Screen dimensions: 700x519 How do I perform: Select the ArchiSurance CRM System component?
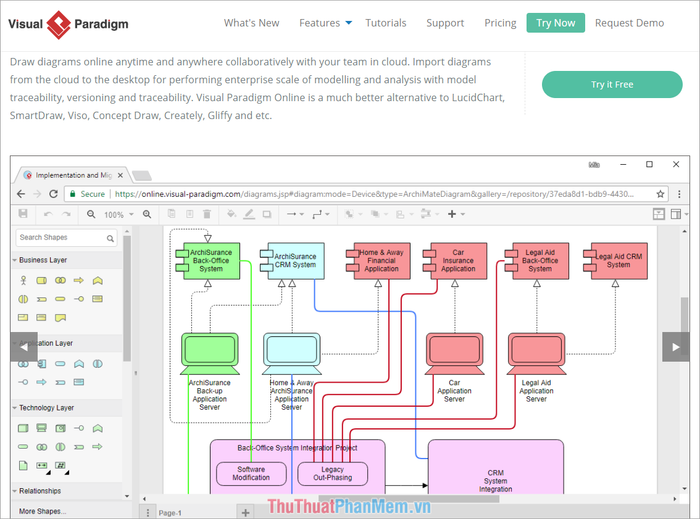(x=292, y=261)
